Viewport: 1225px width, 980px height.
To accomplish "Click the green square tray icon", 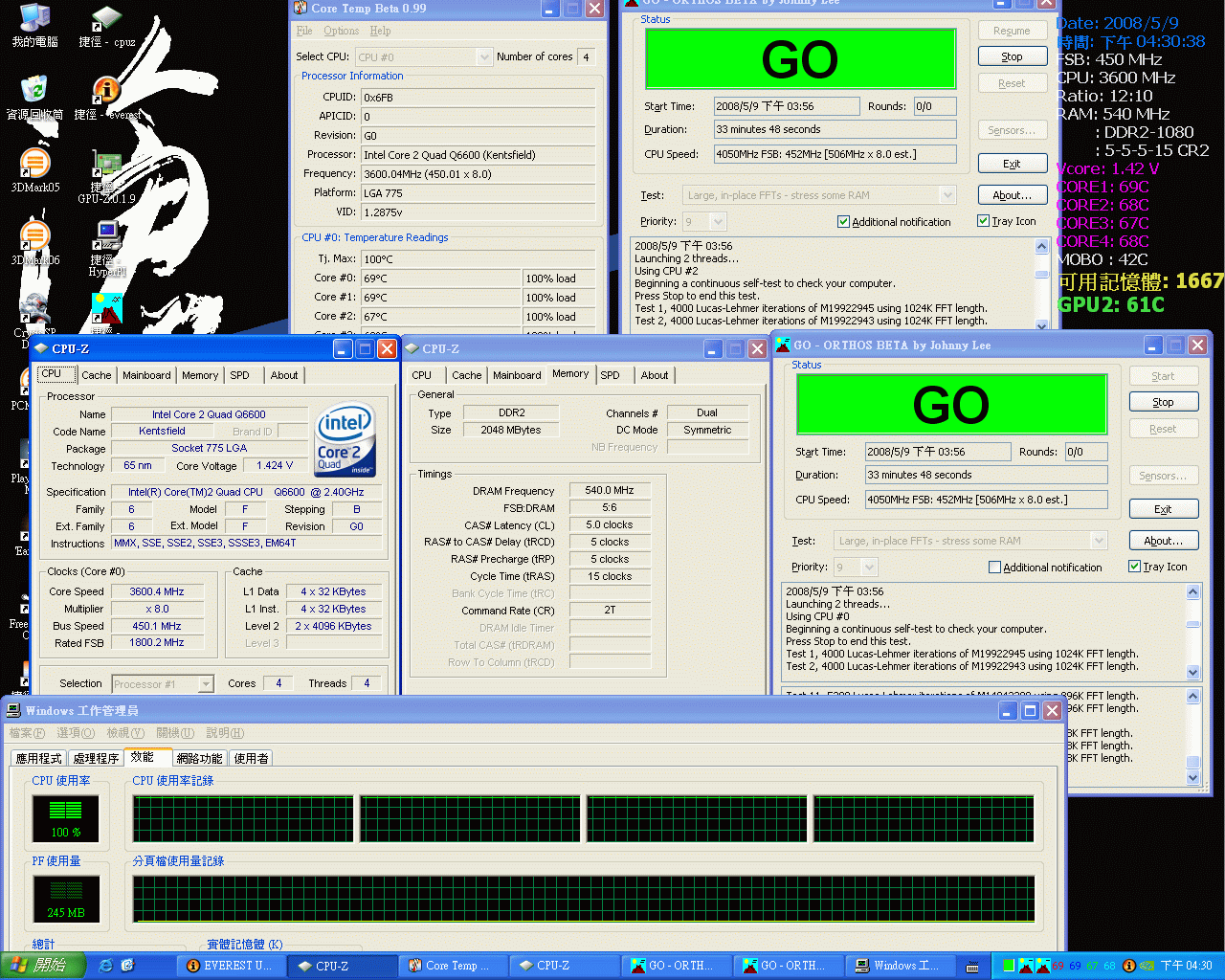I will click(x=1008, y=966).
